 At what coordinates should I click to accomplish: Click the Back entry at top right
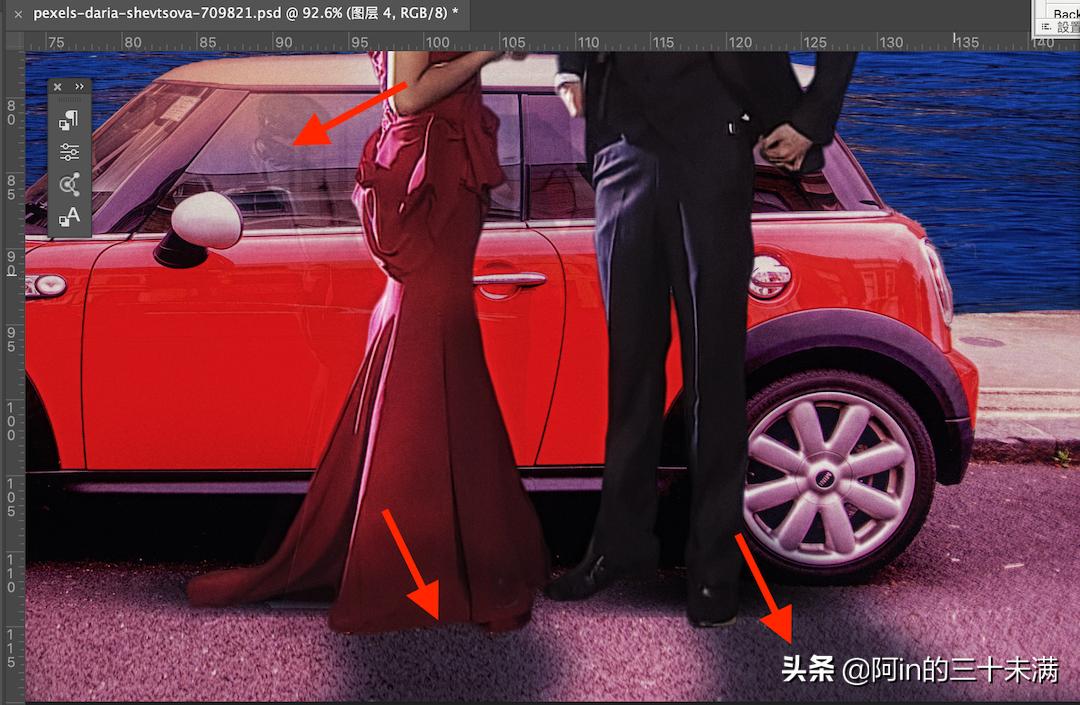pyautogui.click(x=1065, y=13)
